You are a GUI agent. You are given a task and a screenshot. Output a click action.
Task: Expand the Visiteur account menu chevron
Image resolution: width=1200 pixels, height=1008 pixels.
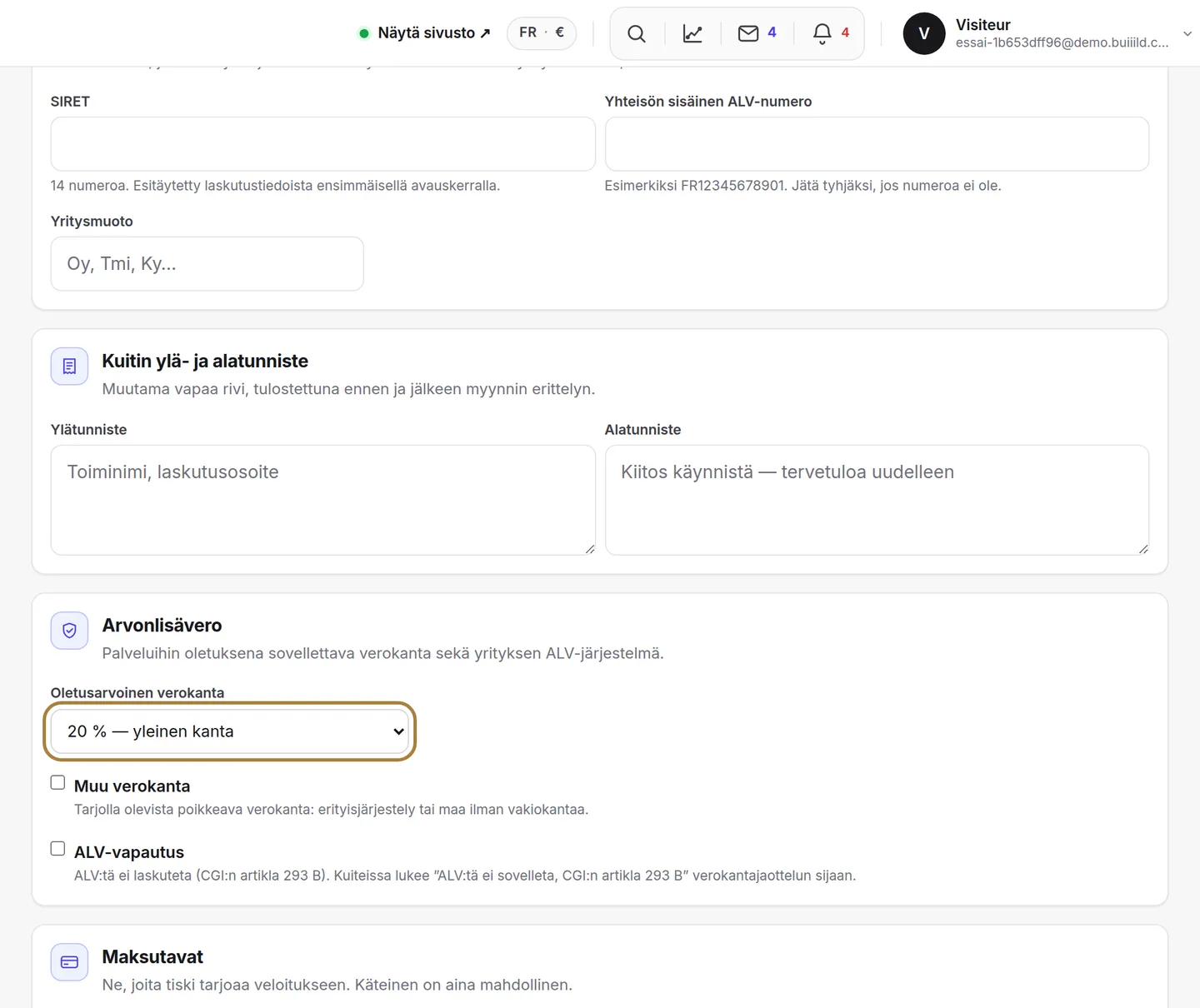(x=1187, y=33)
